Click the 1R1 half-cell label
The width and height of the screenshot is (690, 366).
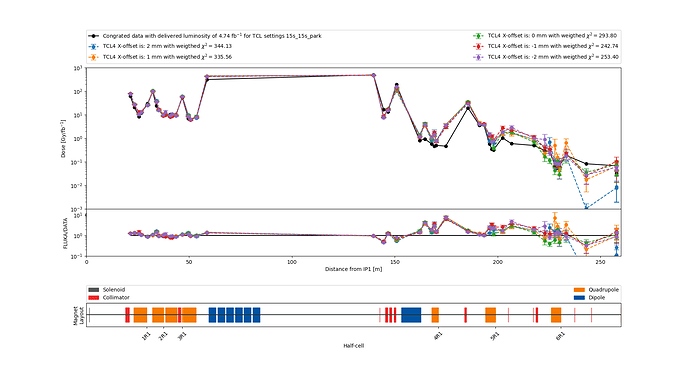pyautogui.click(x=147, y=337)
